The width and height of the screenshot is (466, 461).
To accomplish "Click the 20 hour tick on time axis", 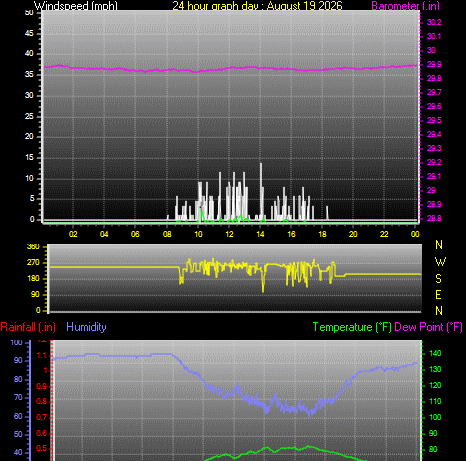I will coord(353,234).
